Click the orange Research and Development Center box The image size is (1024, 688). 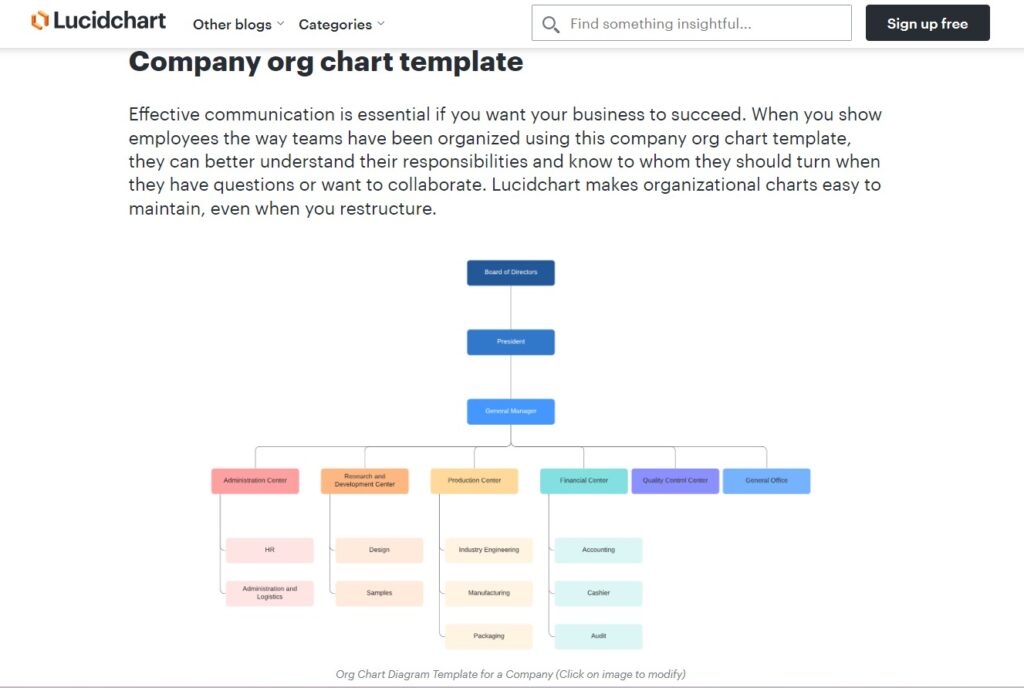click(365, 480)
